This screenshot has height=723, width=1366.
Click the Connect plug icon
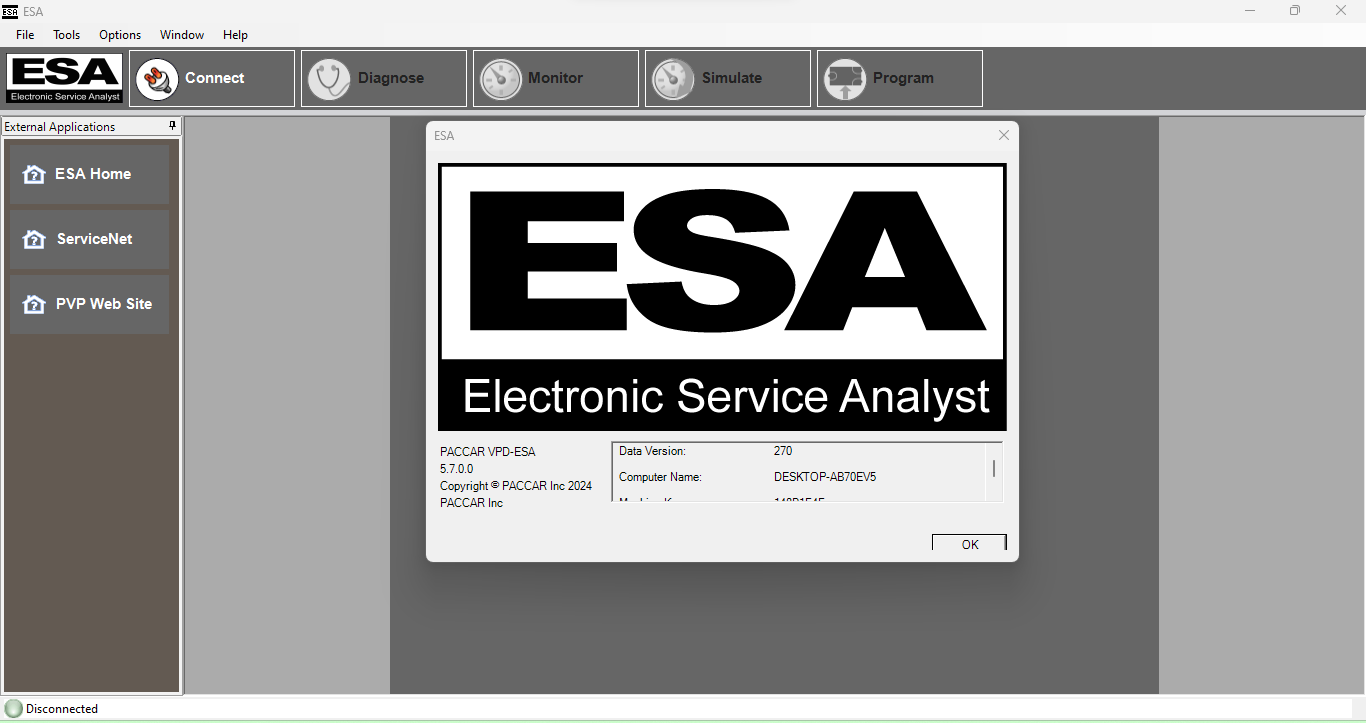(x=156, y=79)
